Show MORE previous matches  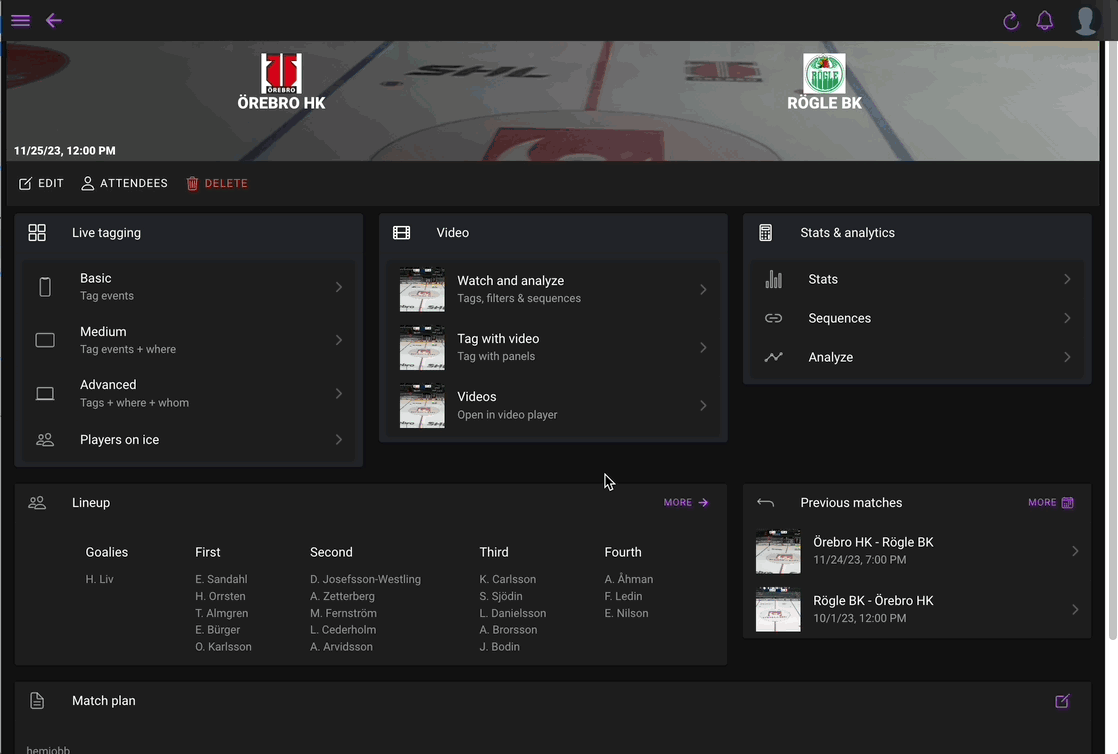tap(1051, 503)
